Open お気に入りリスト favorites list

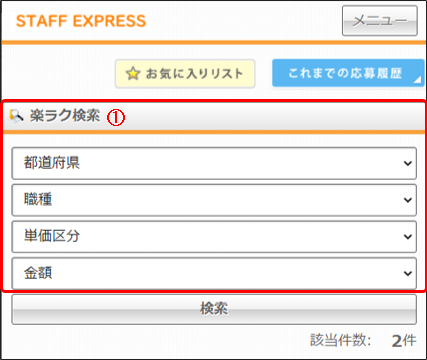[185, 74]
